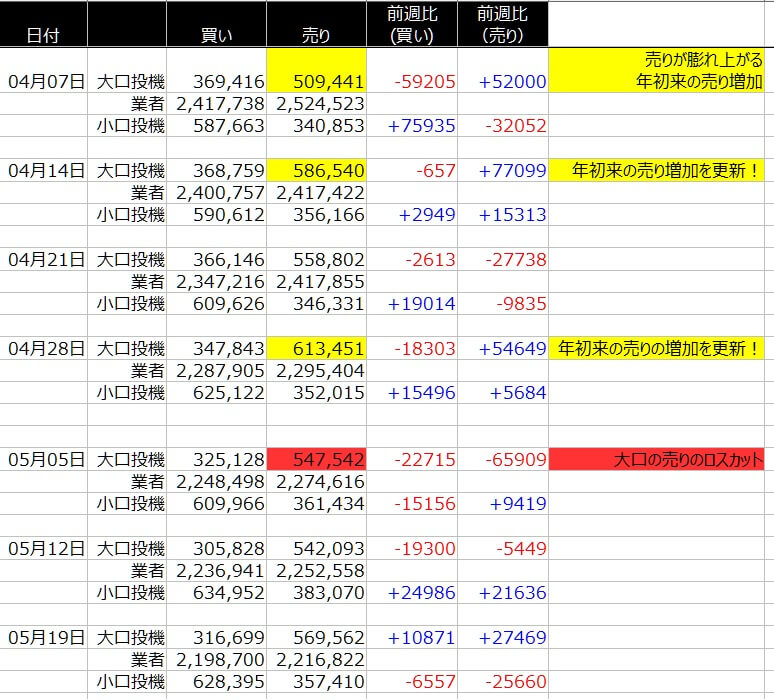774x700 pixels.
Task: Click the cell 587,663
Action: click(217, 126)
